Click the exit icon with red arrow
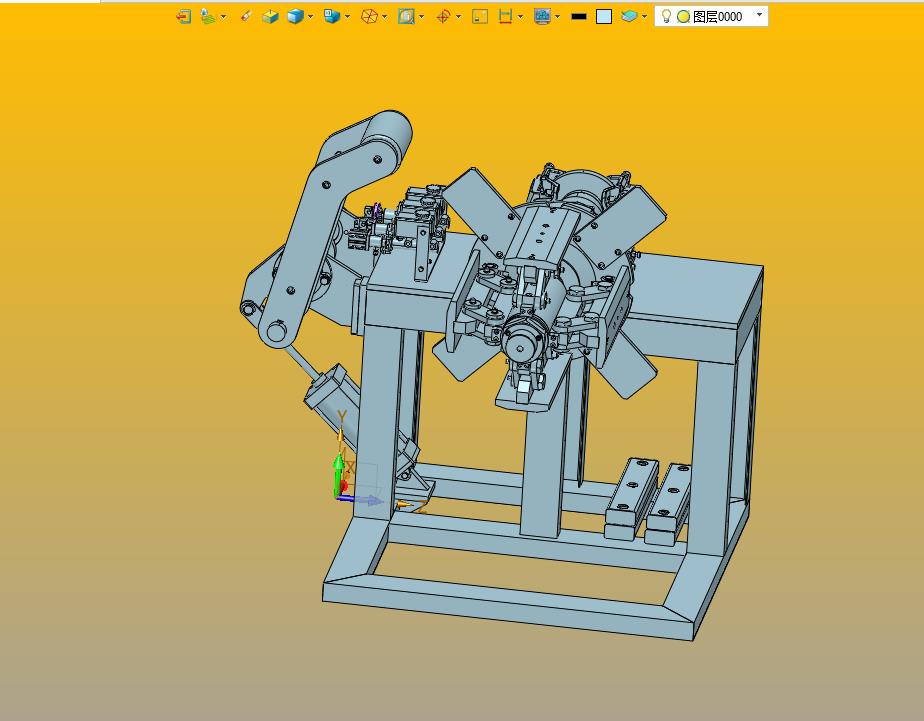The image size is (924, 721). coord(184,16)
